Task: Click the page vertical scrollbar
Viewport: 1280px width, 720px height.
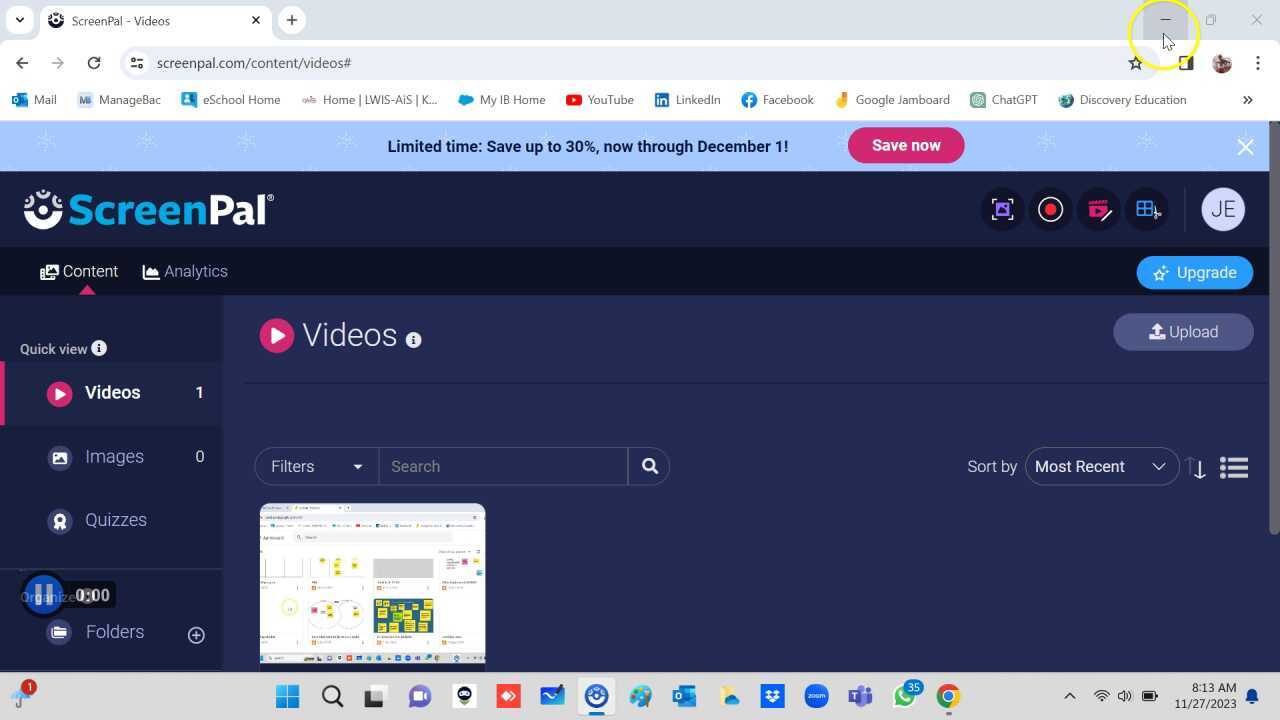Action: pos(1274,330)
